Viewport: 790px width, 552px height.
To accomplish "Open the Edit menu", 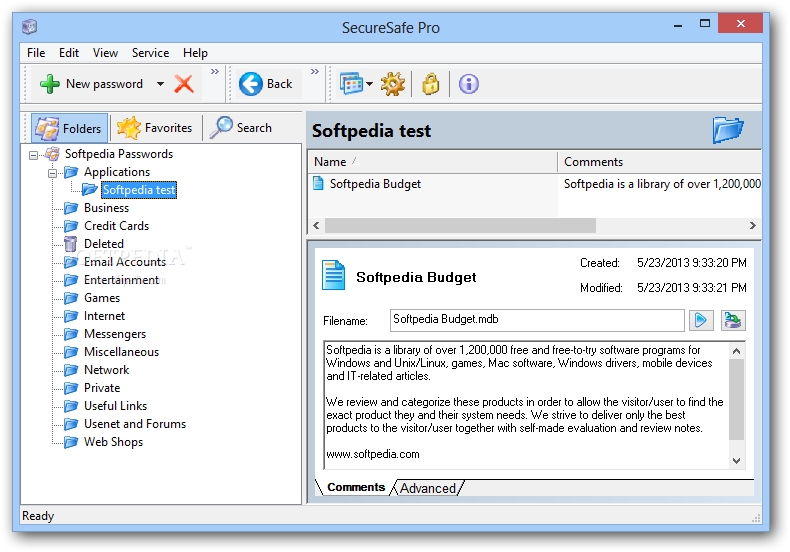I will click(x=69, y=53).
